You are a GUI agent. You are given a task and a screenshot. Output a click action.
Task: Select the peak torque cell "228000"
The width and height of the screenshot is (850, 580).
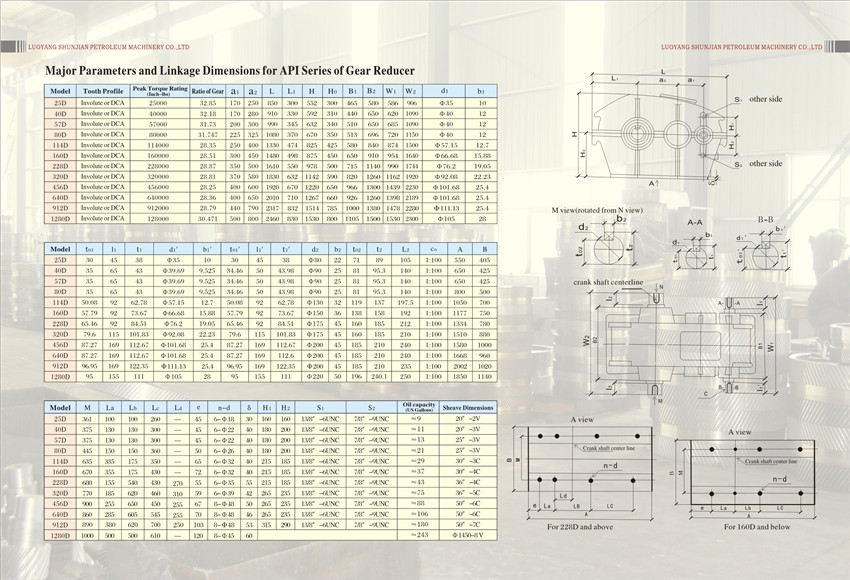(x=158, y=166)
